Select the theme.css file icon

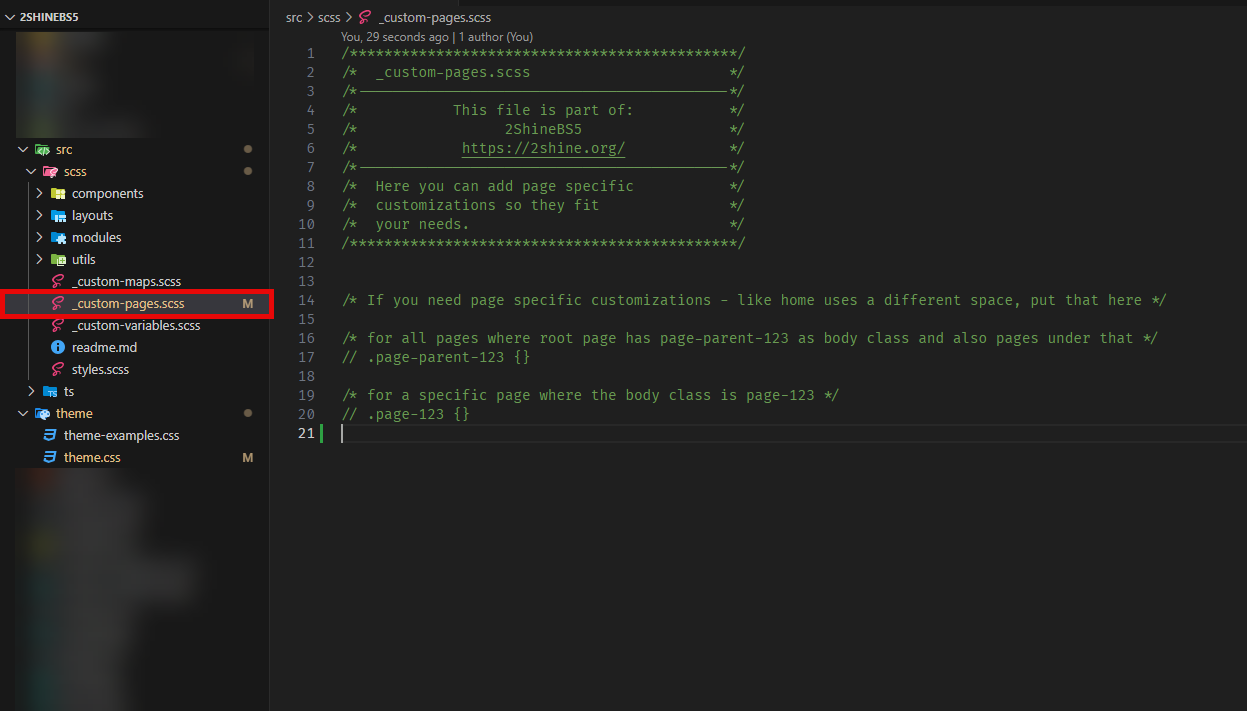(50, 457)
